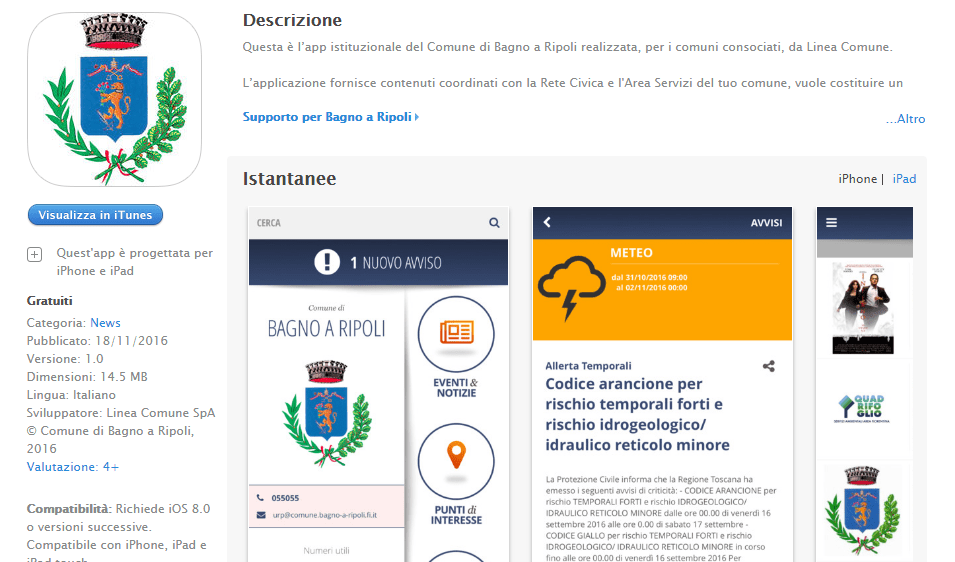The height and width of the screenshot is (562, 955).
Task: Click the coat of arms thumbnail in third screenshot
Action: click(x=862, y=510)
